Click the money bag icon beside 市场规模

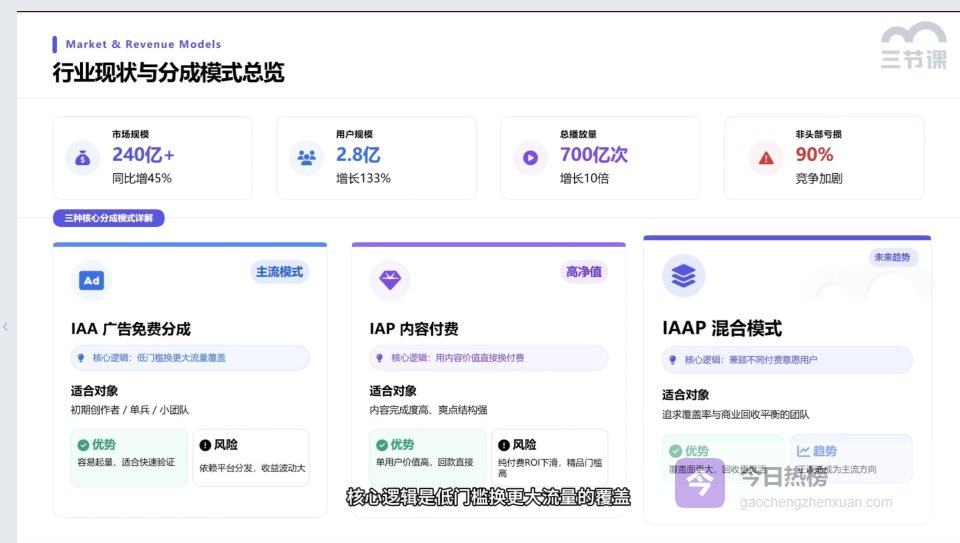[83, 158]
